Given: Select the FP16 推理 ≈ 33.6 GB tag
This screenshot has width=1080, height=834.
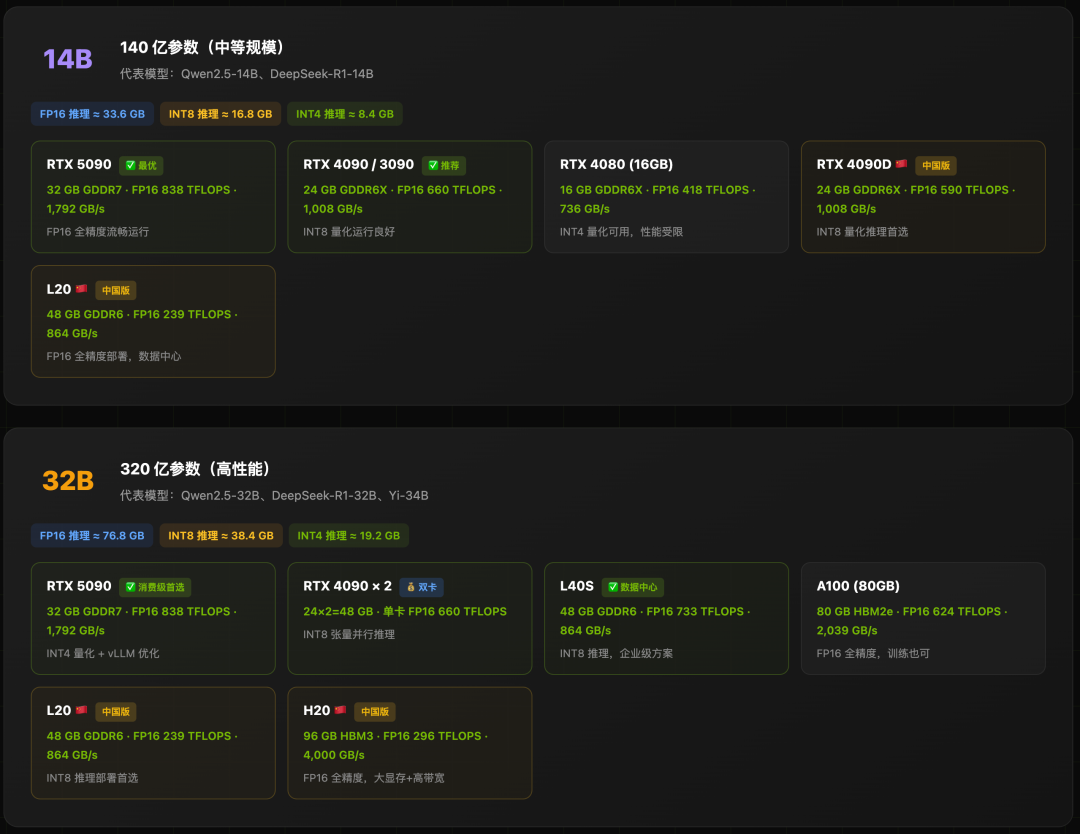Looking at the screenshot, I should tap(92, 114).
